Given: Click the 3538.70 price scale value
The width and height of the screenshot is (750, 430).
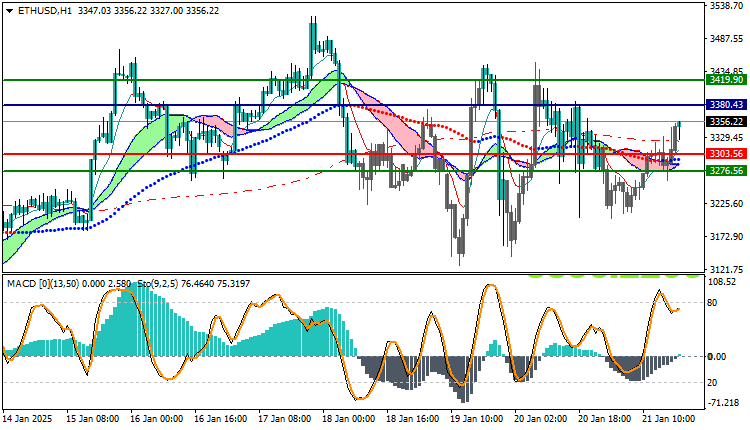Looking at the screenshot, I should [726, 6].
